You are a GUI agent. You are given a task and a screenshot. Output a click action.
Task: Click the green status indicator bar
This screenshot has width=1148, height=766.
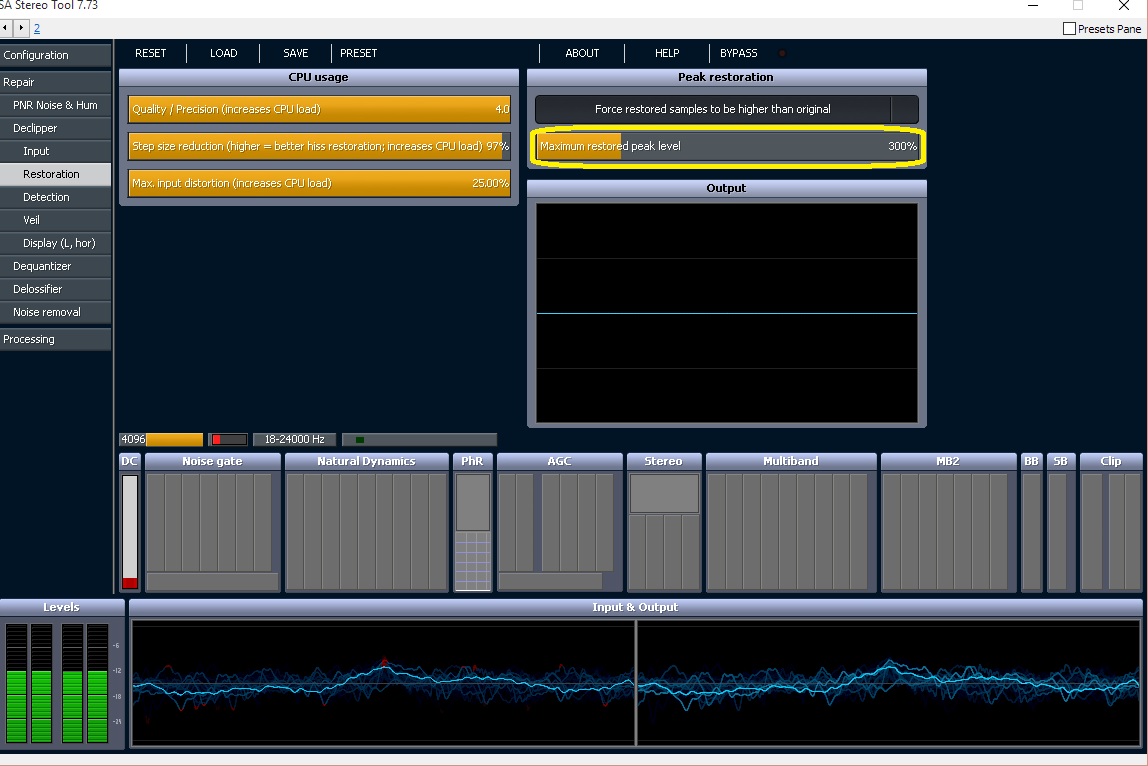tap(420, 439)
